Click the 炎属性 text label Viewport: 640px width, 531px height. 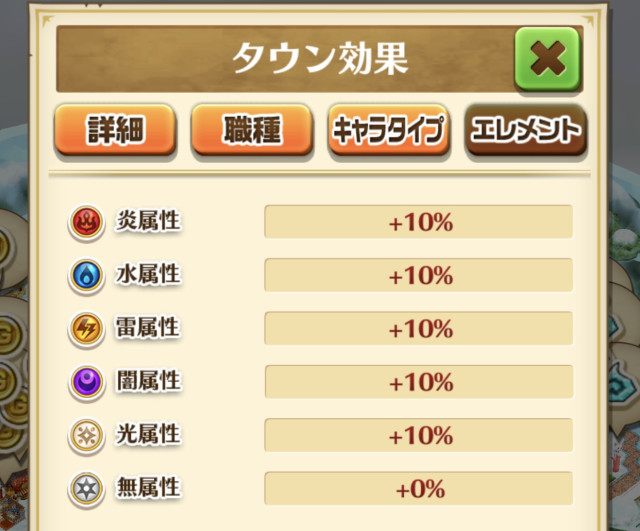tap(148, 221)
